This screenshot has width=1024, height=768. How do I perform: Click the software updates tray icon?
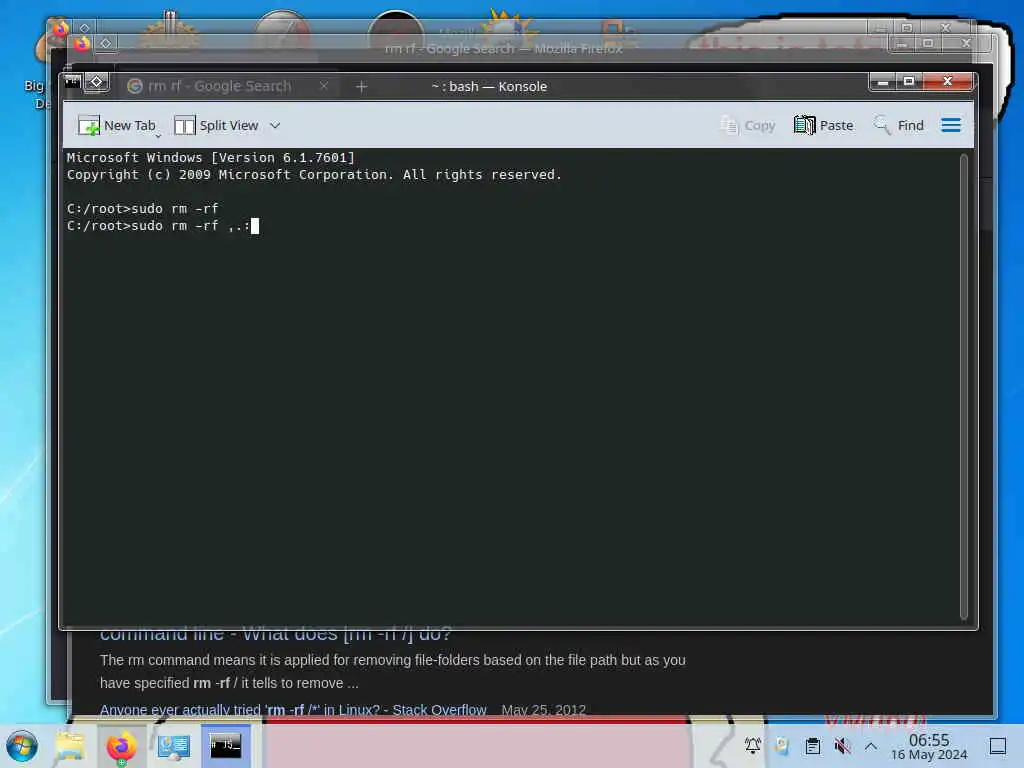click(x=782, y=746)
